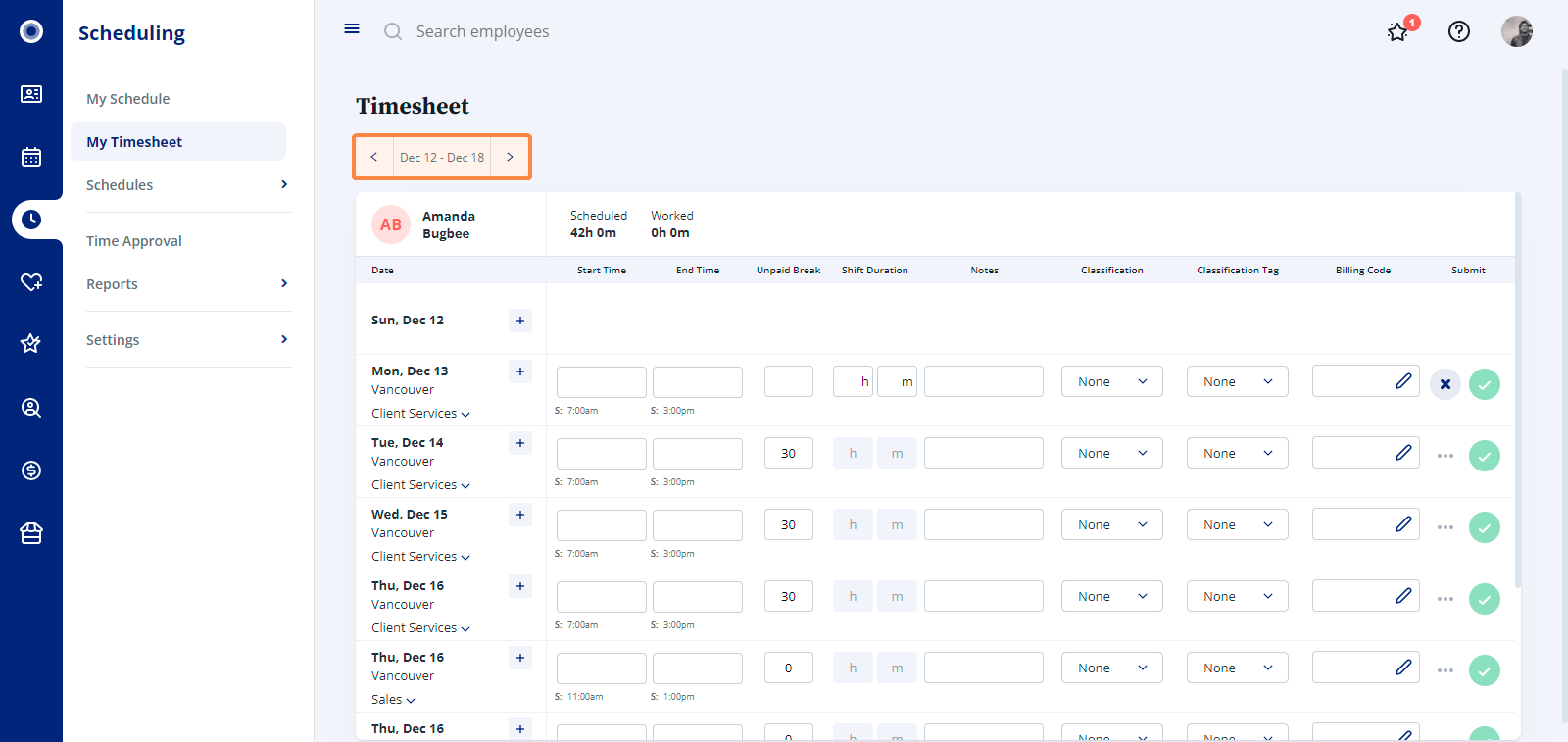The width and height of the screenshot is (1568, 742).
Task: Submit the Wed, Dec 15 shift checkmark
Action: point(1484,527)
